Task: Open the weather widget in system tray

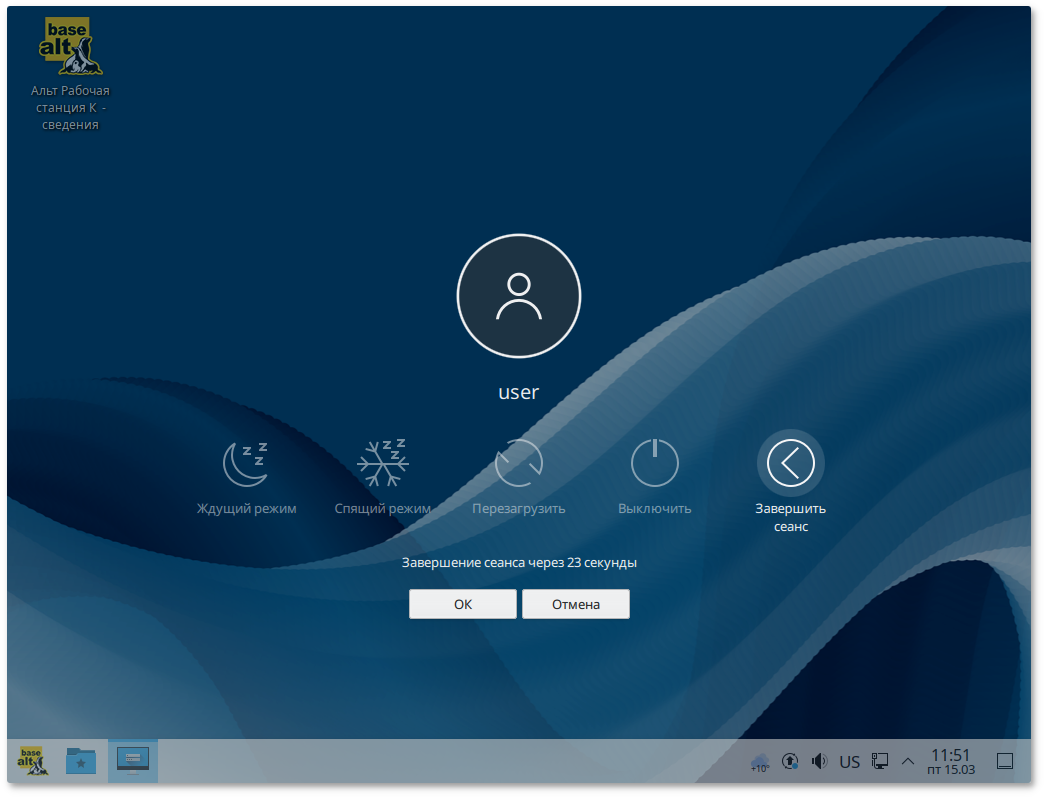Action: (x=760, y=762)
